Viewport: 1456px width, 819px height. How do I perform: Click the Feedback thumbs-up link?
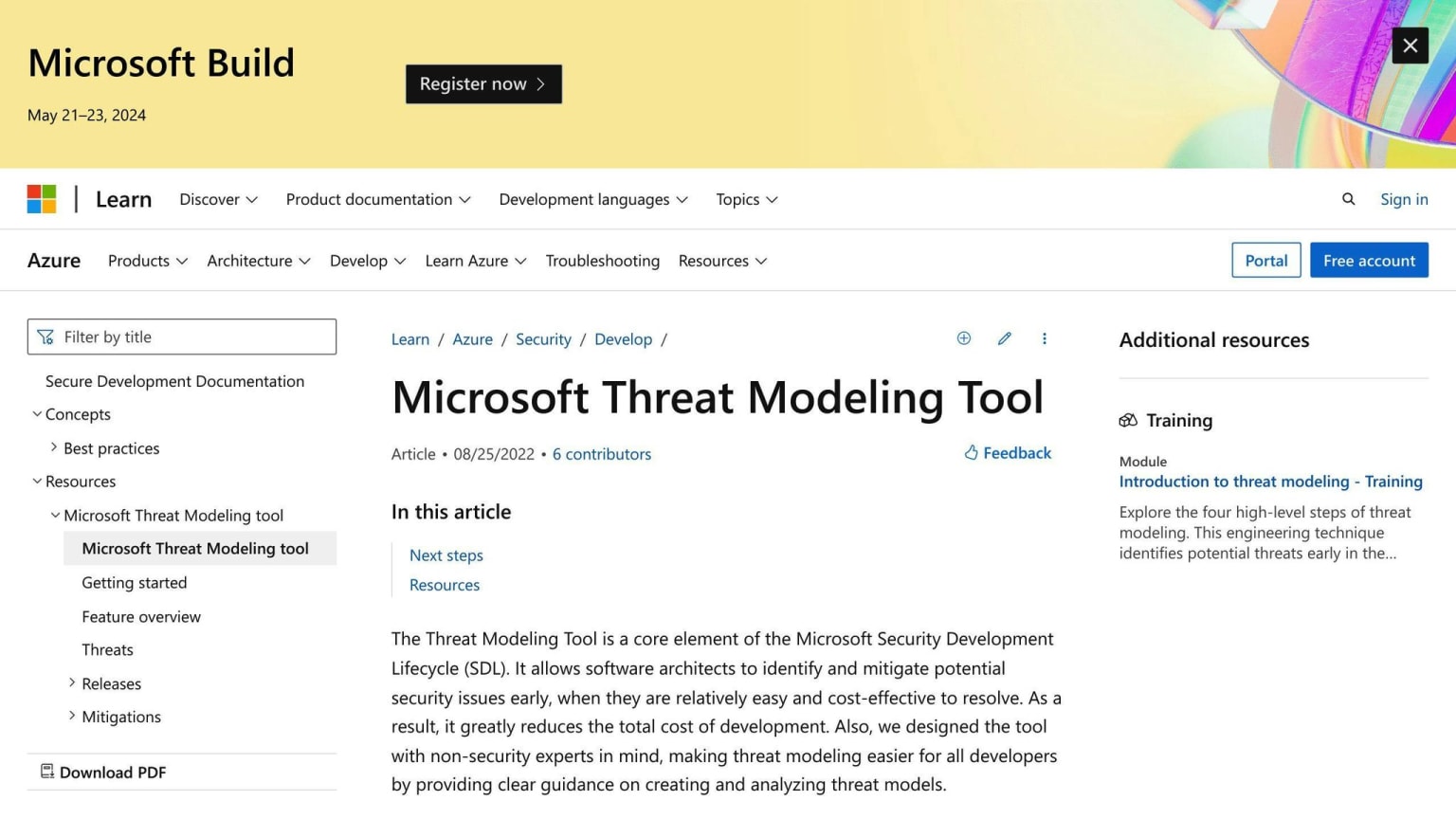(1008, 453)
